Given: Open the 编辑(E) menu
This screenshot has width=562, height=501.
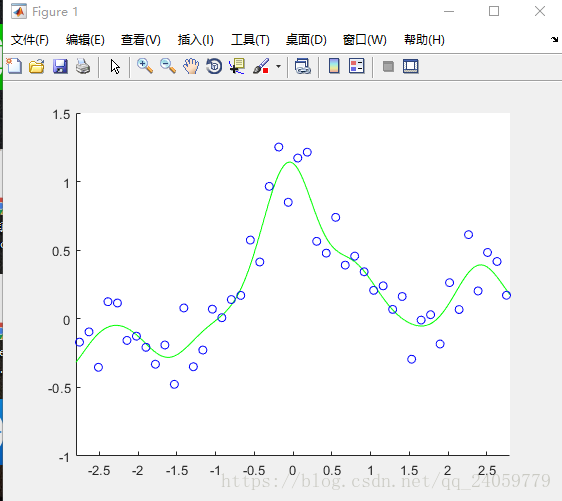Looking at the screenshot, I should pyautogui.click(x=85, y=40).
